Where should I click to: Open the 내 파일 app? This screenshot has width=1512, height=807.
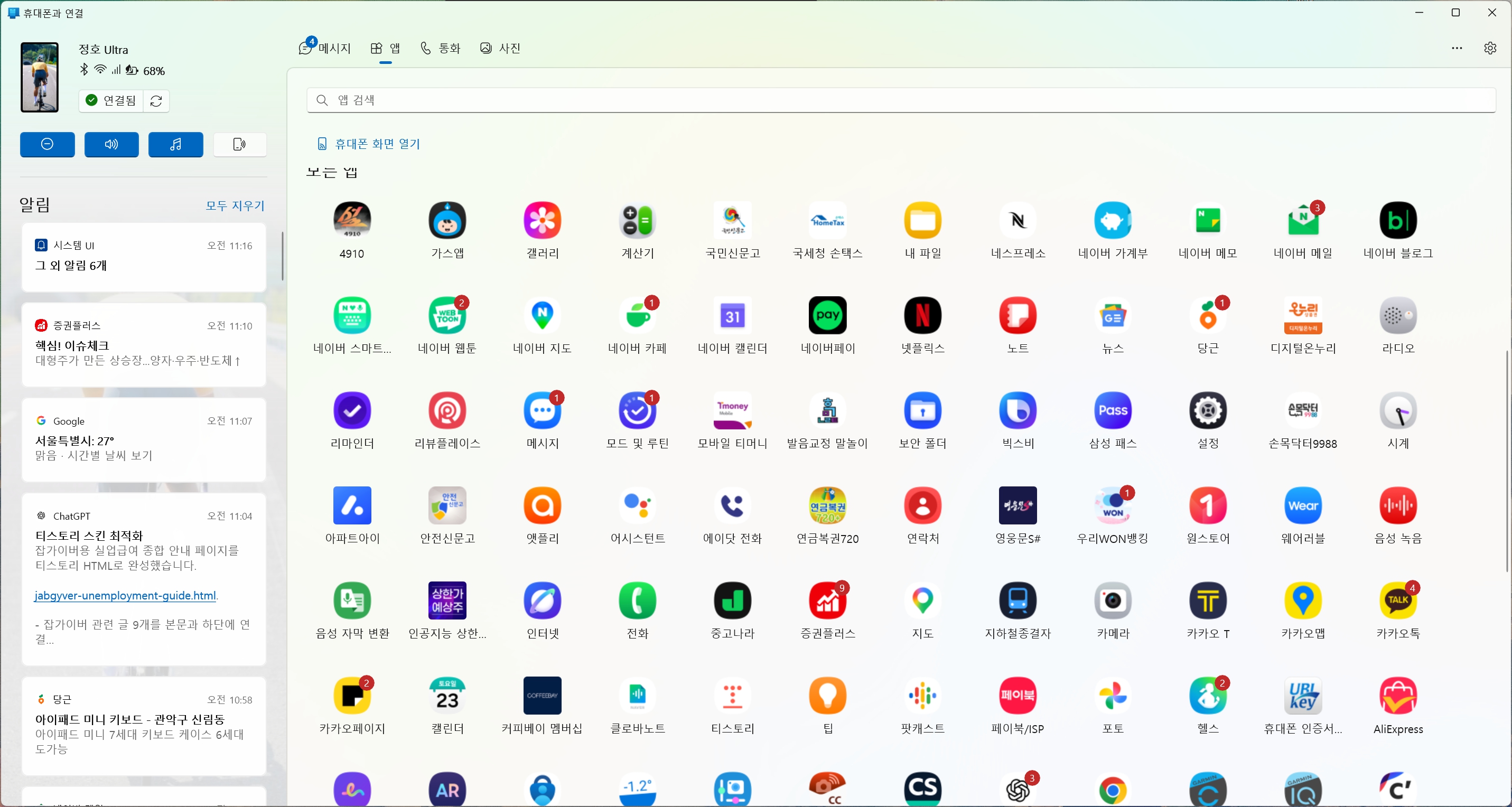pos(923,221)
